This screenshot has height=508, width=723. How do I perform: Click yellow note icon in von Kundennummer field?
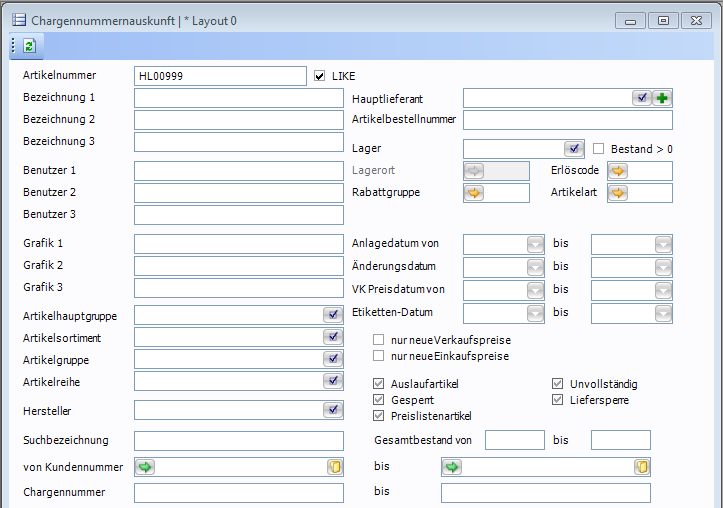pyautogui.click(x=334, y=467)
